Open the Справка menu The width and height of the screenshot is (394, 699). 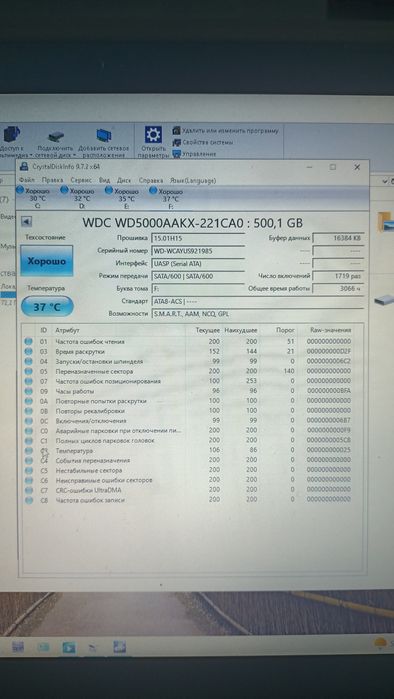(x=151, y=181)
